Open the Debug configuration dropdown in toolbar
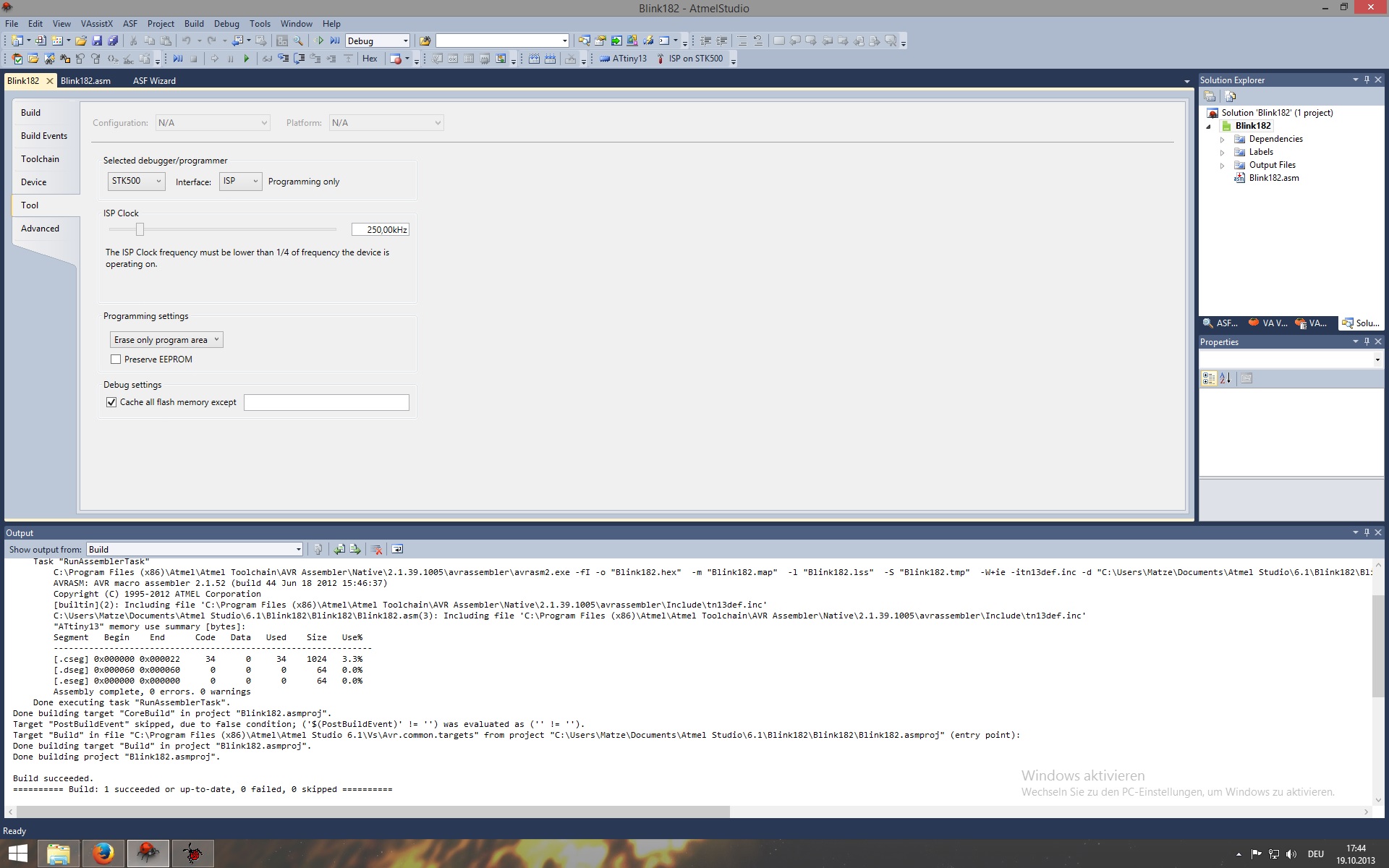Screen dimensions: 1389x868 [378, 41]
